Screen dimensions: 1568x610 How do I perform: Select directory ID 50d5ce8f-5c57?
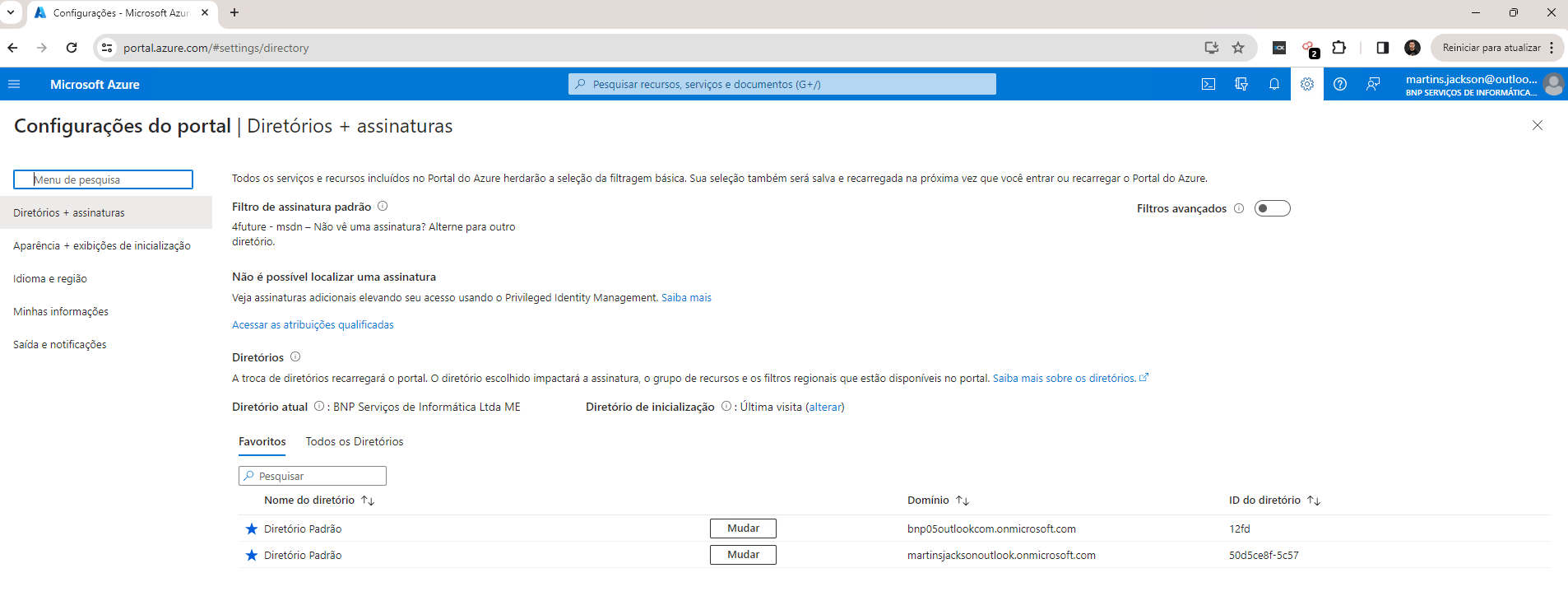(x=1264, y=556)
